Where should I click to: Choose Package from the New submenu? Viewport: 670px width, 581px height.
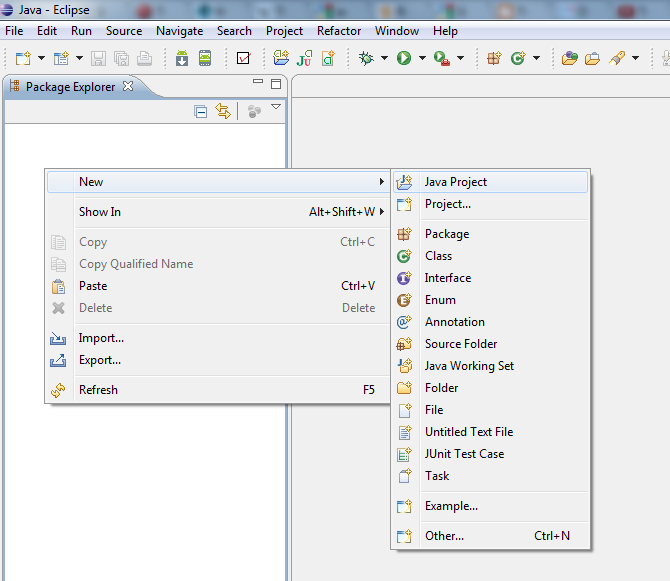490,234
